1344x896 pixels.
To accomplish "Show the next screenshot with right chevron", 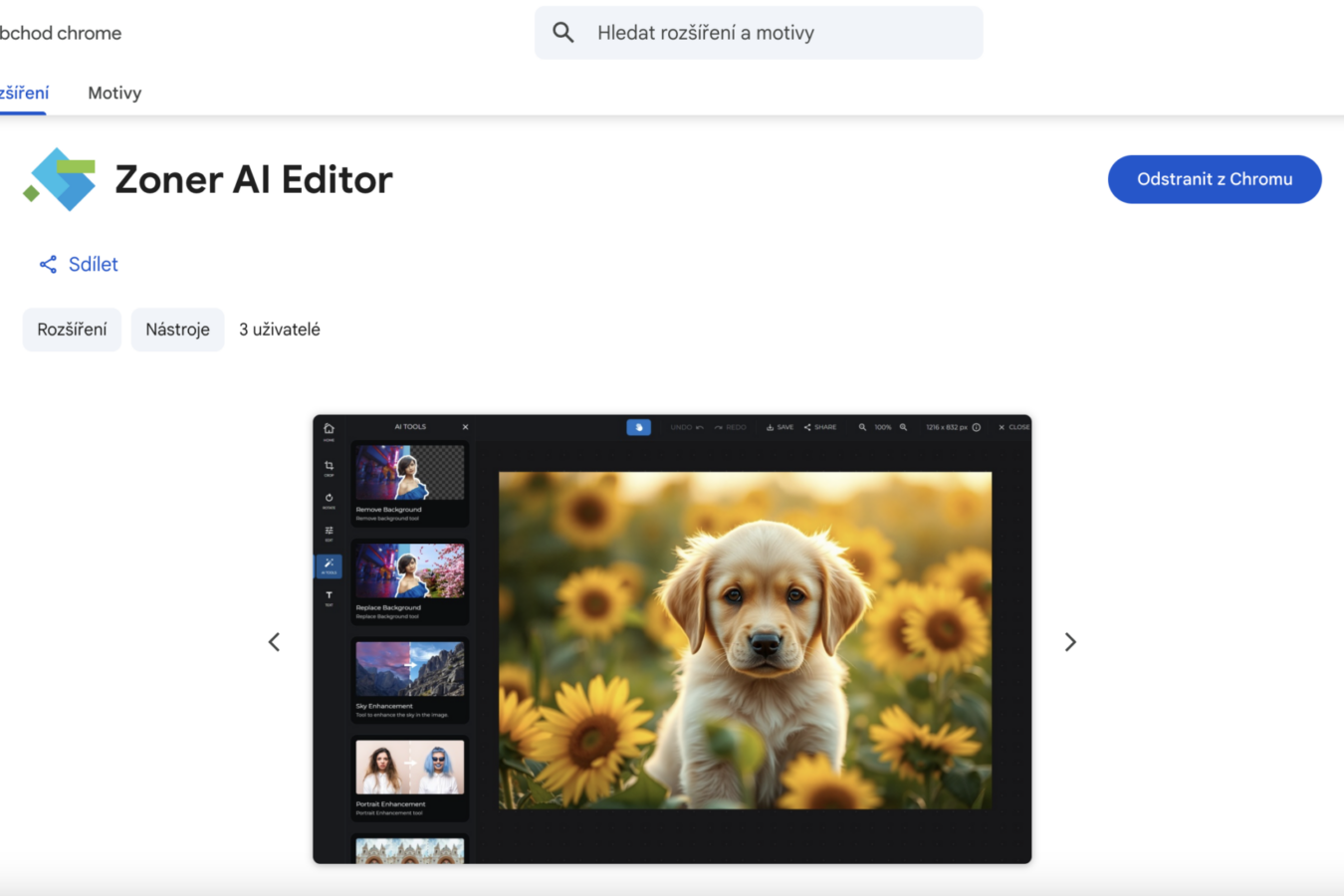I will (x=1070, y=642).
